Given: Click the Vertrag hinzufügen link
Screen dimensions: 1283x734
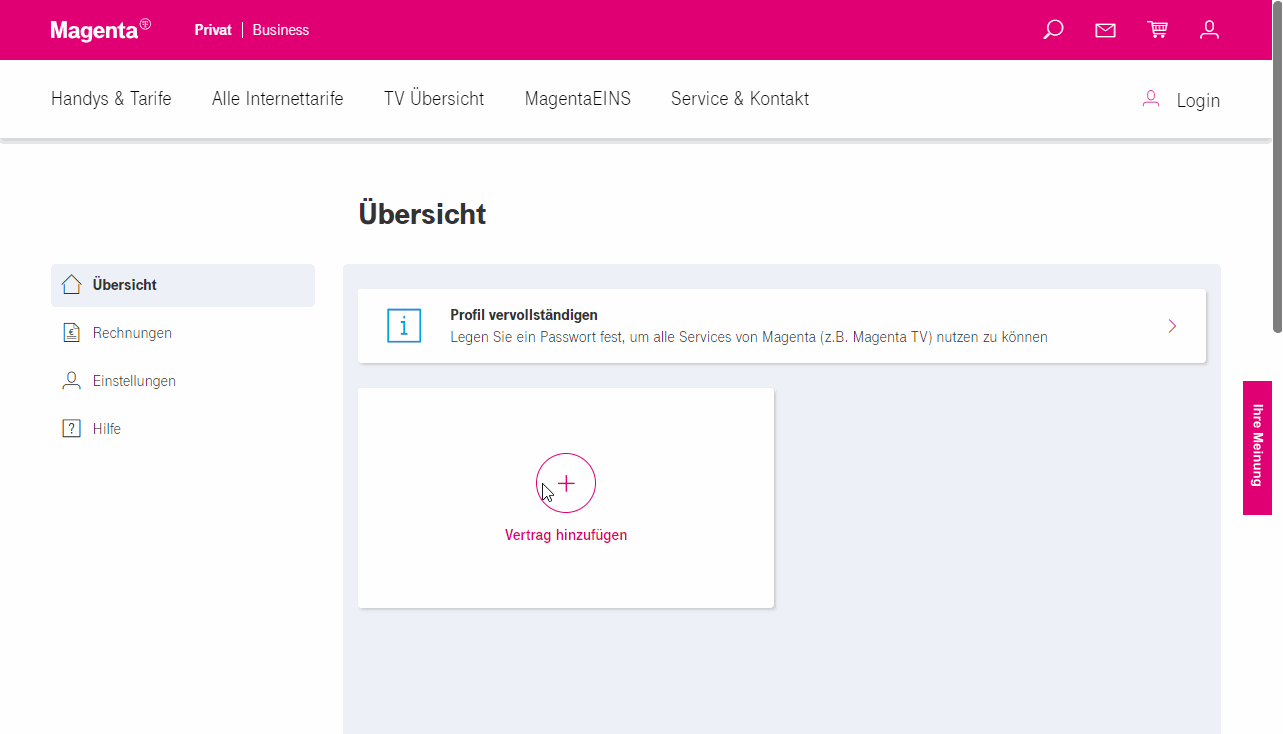Looking at the screenshot, I should click(566, 534).
